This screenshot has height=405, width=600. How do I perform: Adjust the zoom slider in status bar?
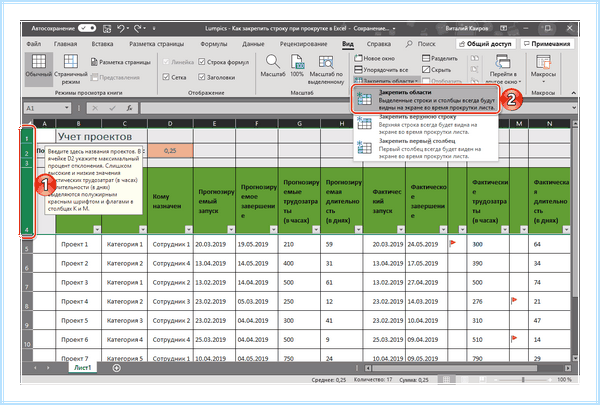(523, 380)
